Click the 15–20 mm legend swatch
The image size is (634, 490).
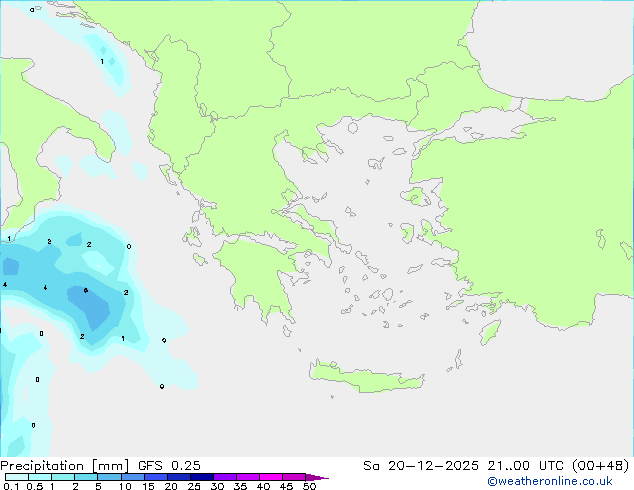click(155, 477)
